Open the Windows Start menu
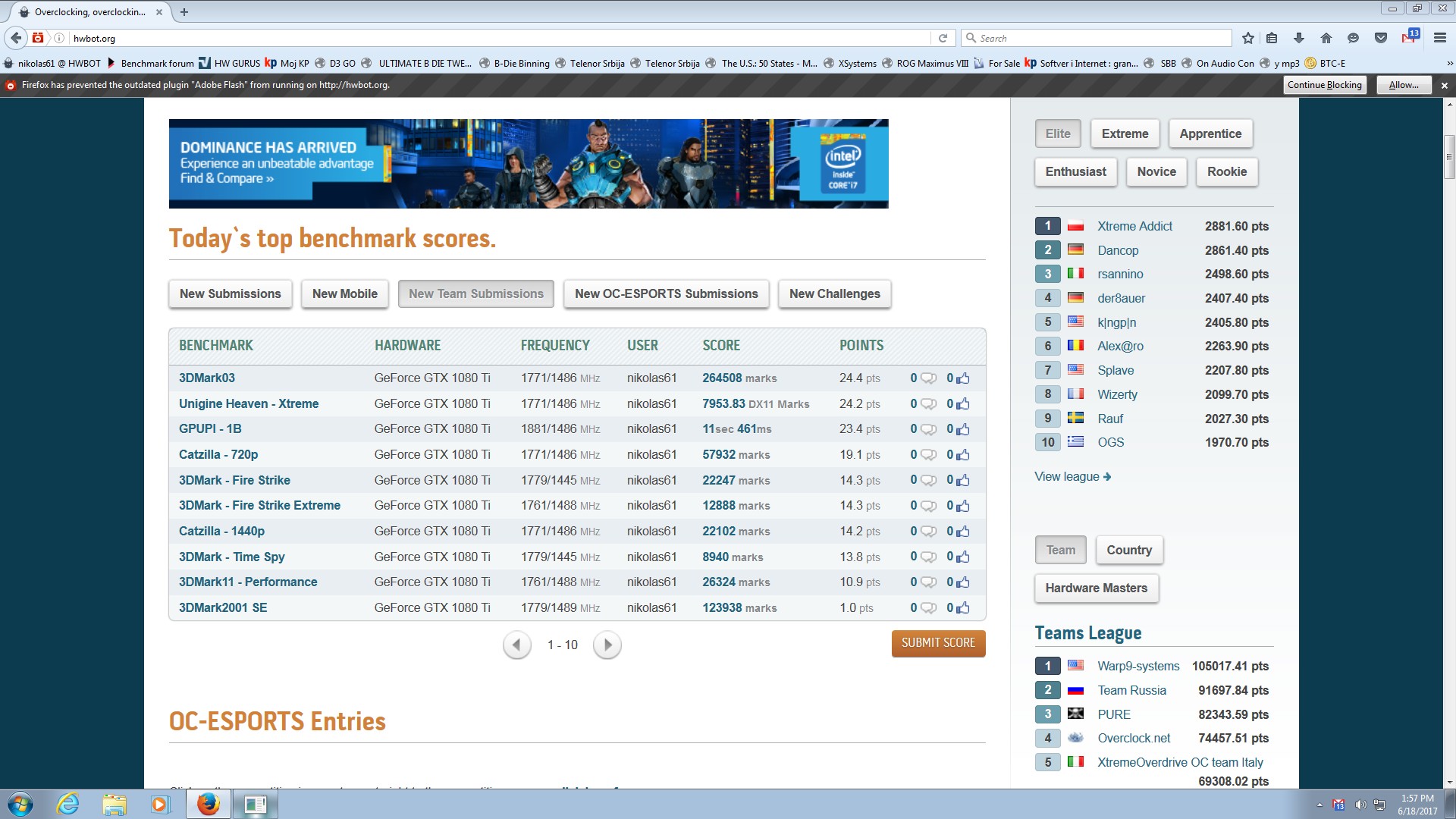 pyautogui.click(x=20, y=804)
